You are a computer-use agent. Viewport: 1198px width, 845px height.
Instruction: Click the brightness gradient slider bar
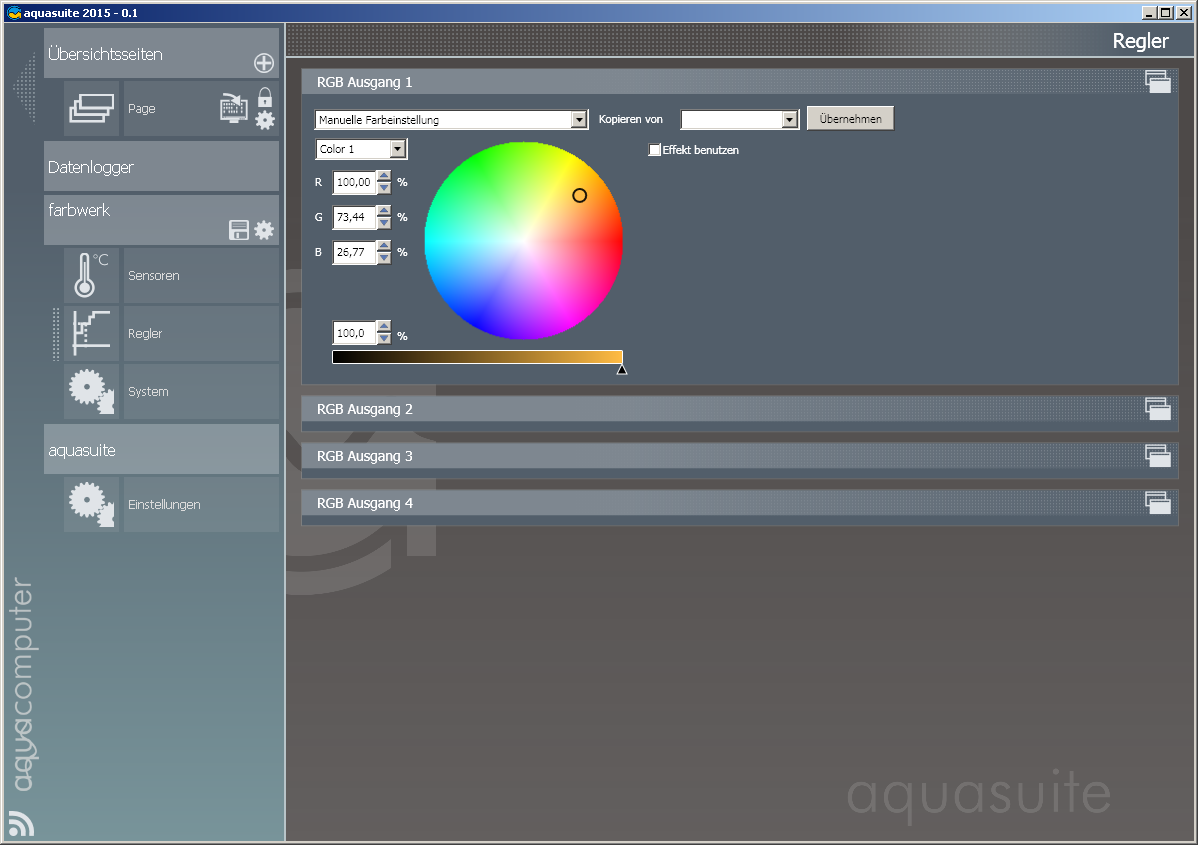point(478,357)
